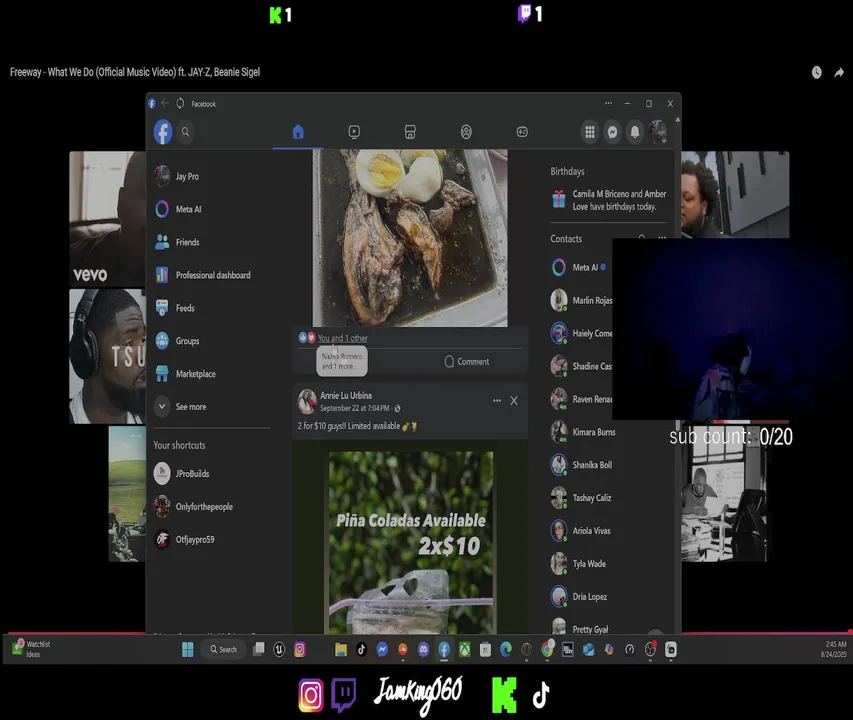
Task: Open the Gaming tab in Facebook's top bar
Action: 522,132
